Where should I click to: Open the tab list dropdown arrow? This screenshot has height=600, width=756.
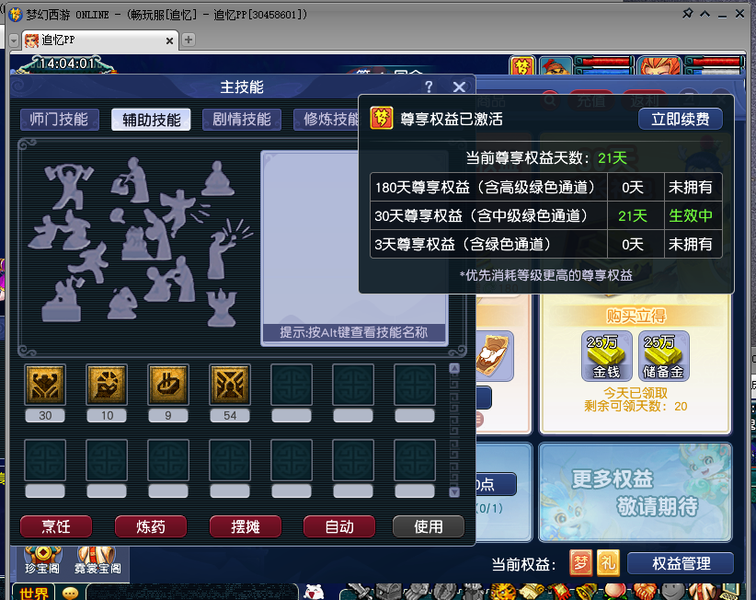tap(14, 40)
